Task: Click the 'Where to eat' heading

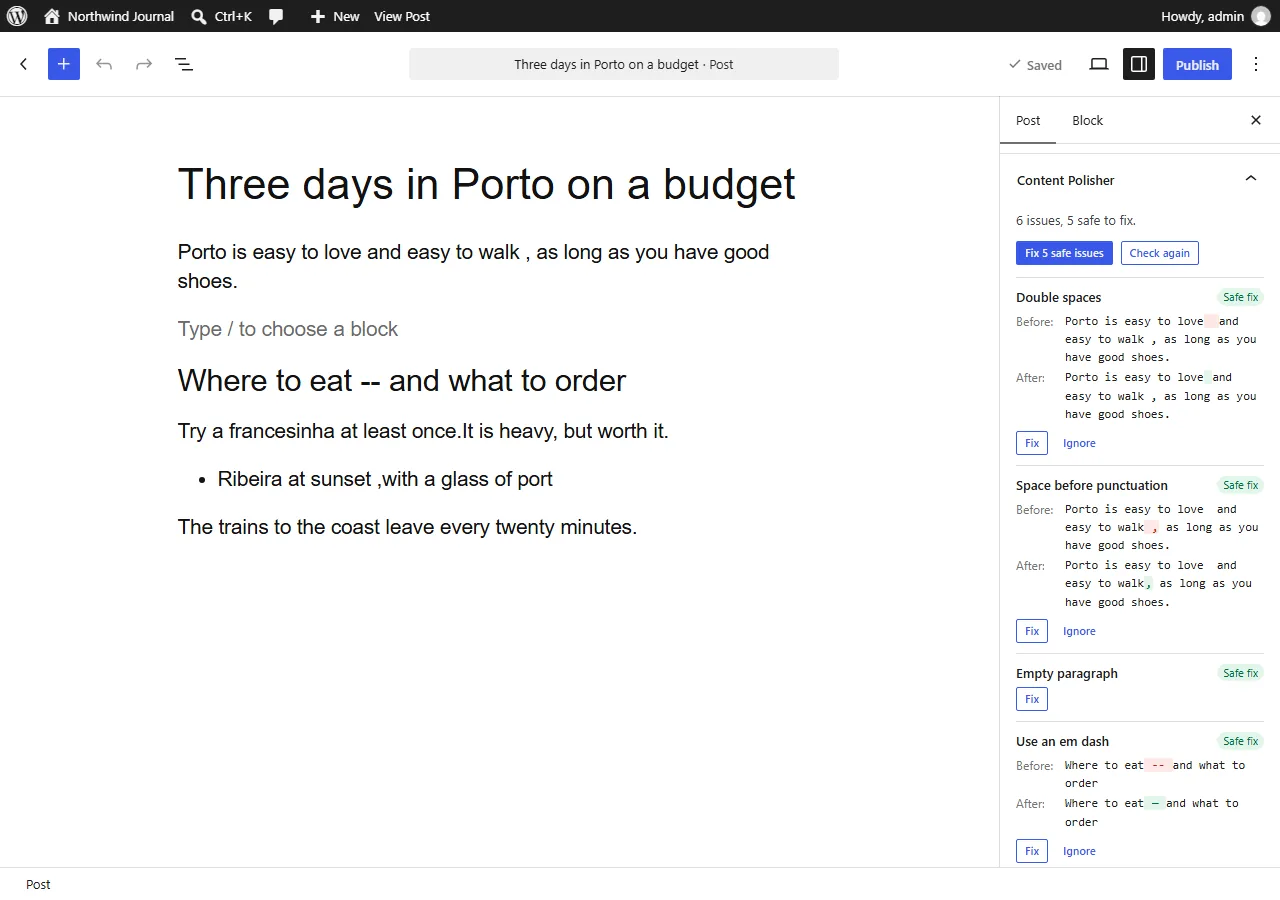Action: coord(402,380)
